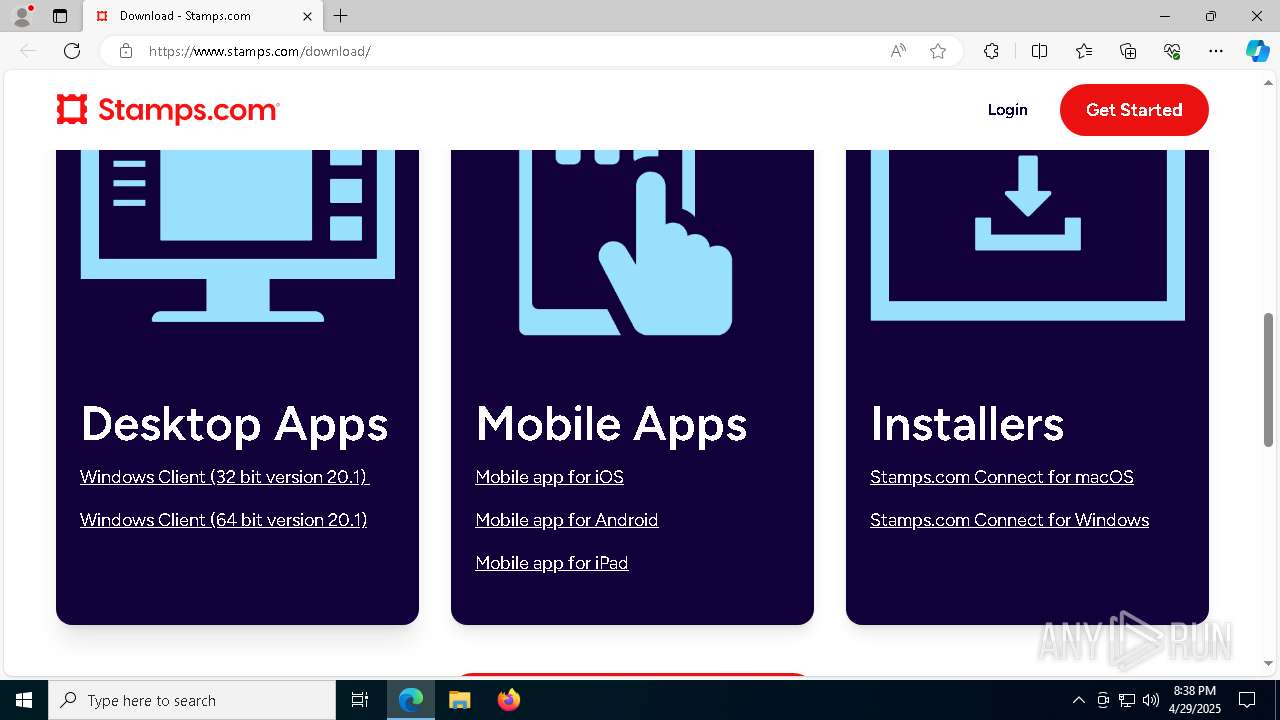The height and width of the screenshot is (720, 1280).
Task: Click the desktop monitor illustration
Action: pyautogui.click(x=238, y=236)
